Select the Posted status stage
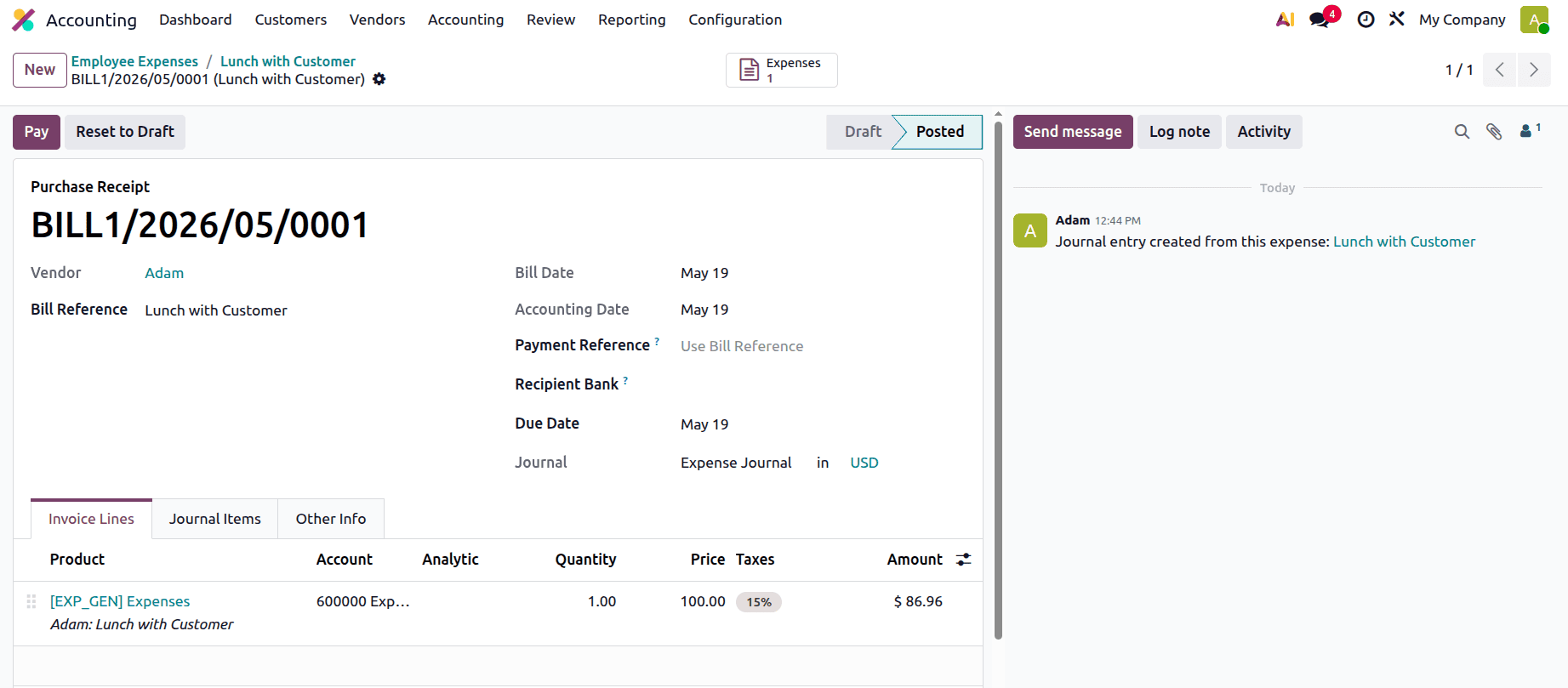 [x=939, y=132]
